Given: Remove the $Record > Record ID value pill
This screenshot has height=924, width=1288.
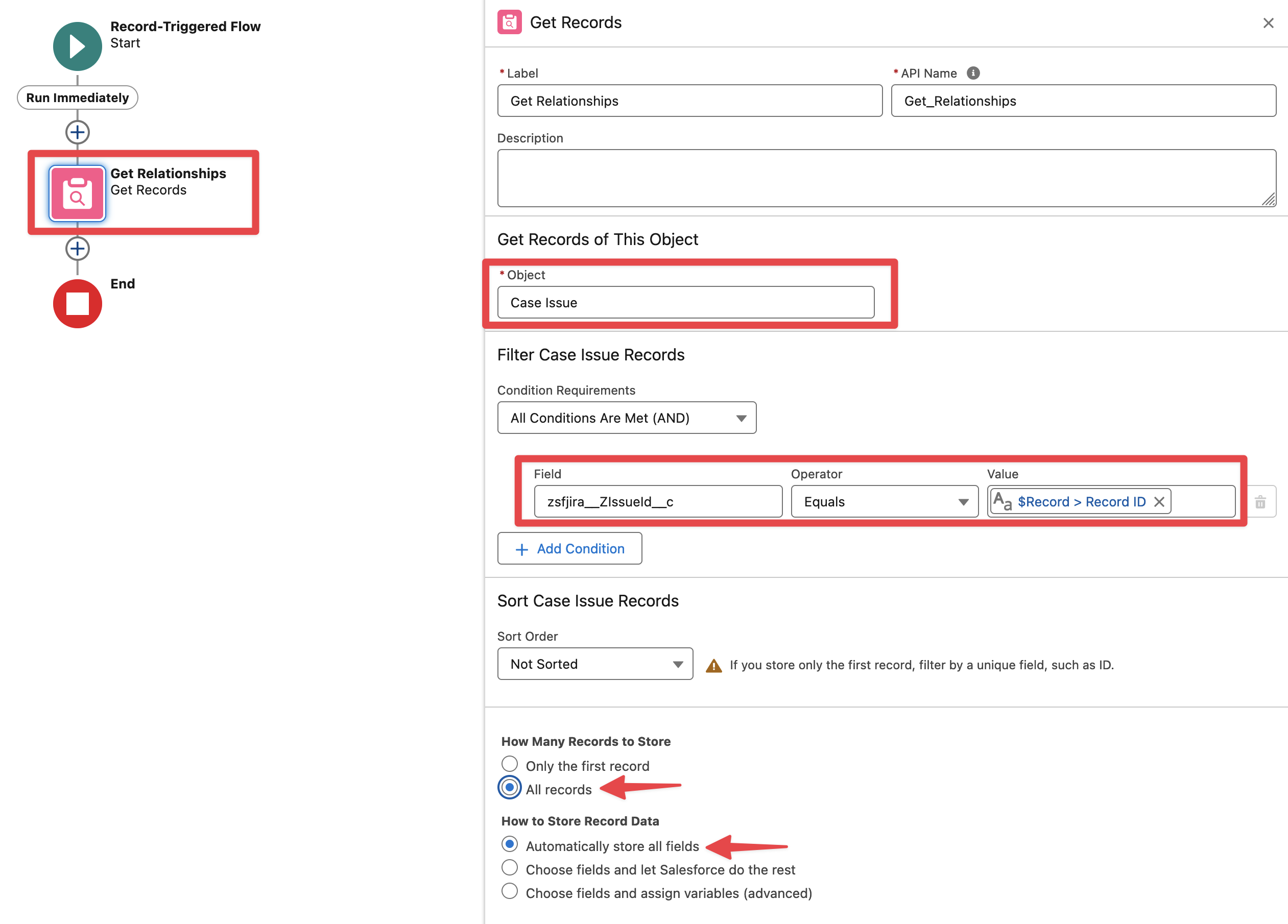Looking at the screenshot, I should pos(1159,502).
